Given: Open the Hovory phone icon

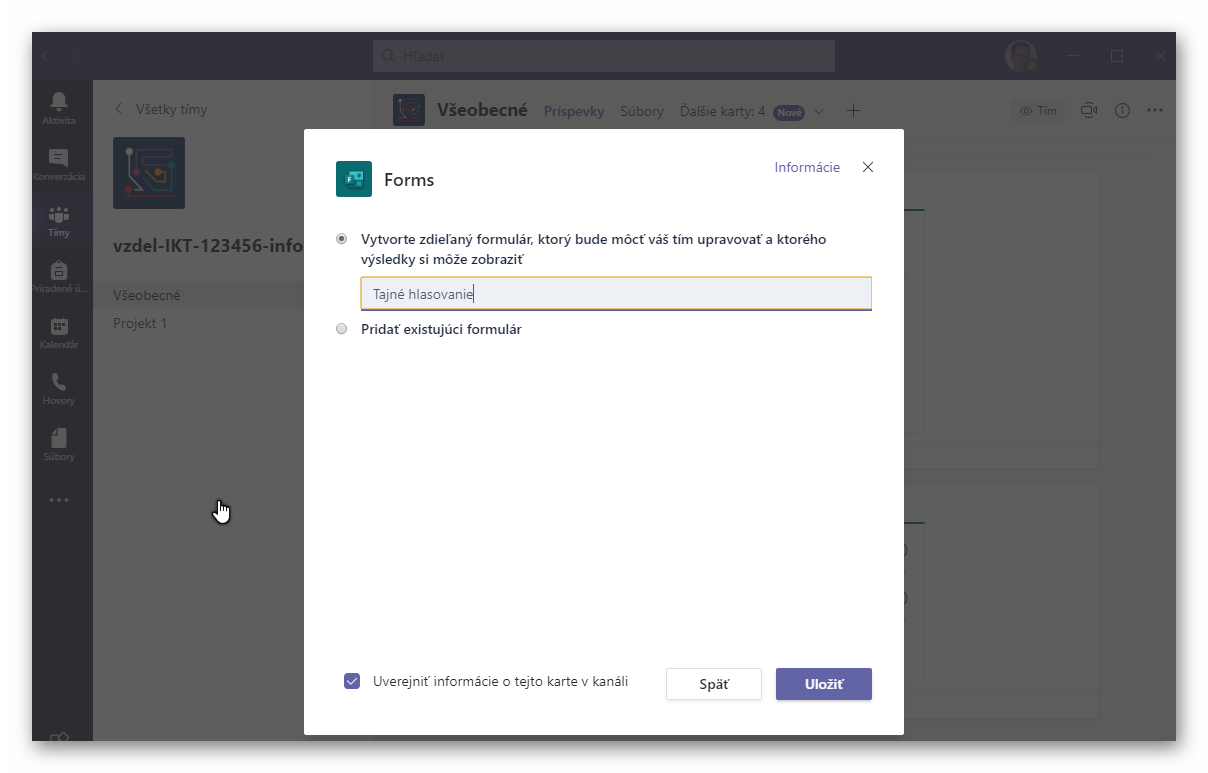Looking at the screenshot, I should pyautogui.click(x=59, y=382).
